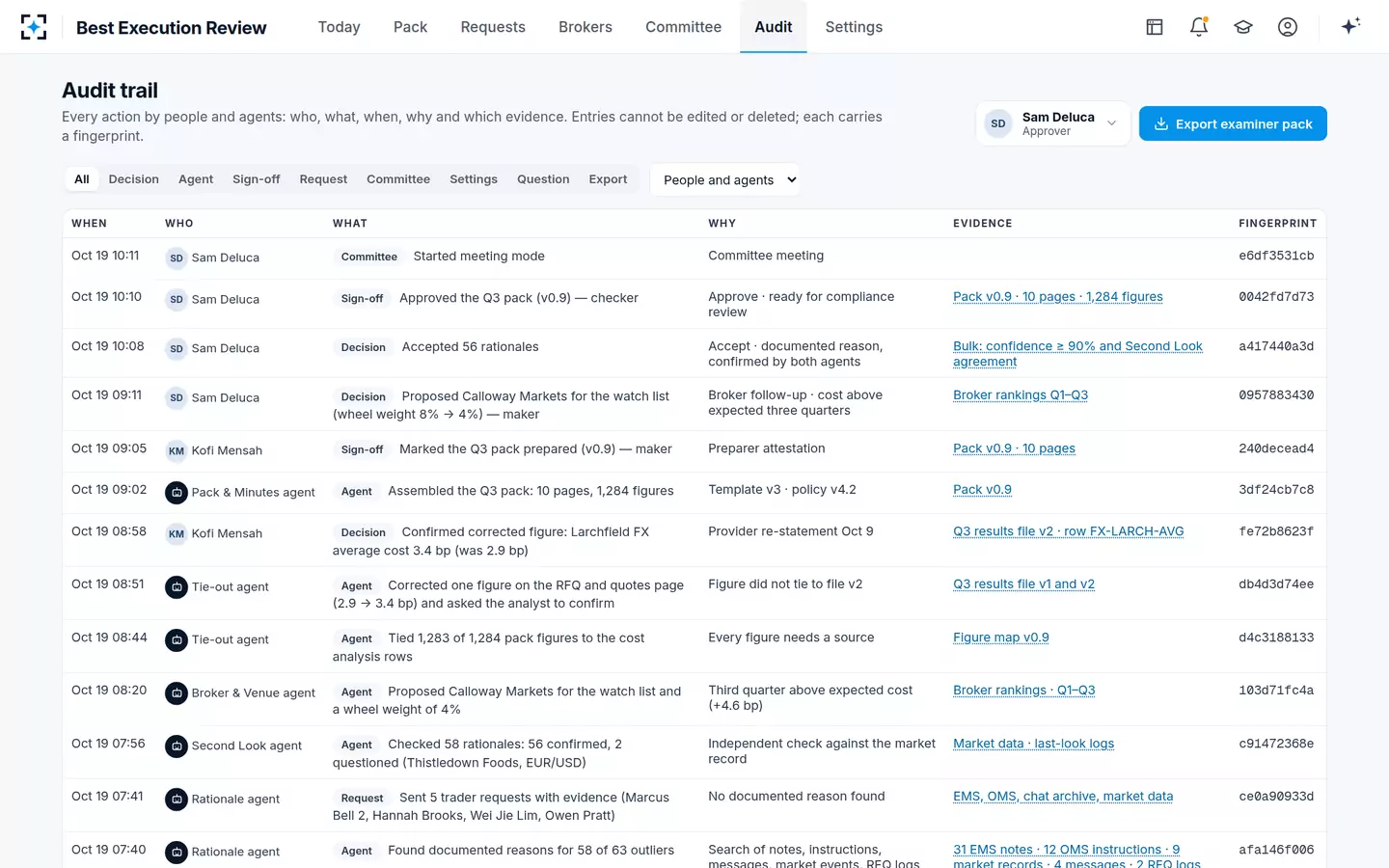The image size is (1389, 868).
Task: Click SD avatar in Oct 19 10:10 row
Action: tap(177, 299)
